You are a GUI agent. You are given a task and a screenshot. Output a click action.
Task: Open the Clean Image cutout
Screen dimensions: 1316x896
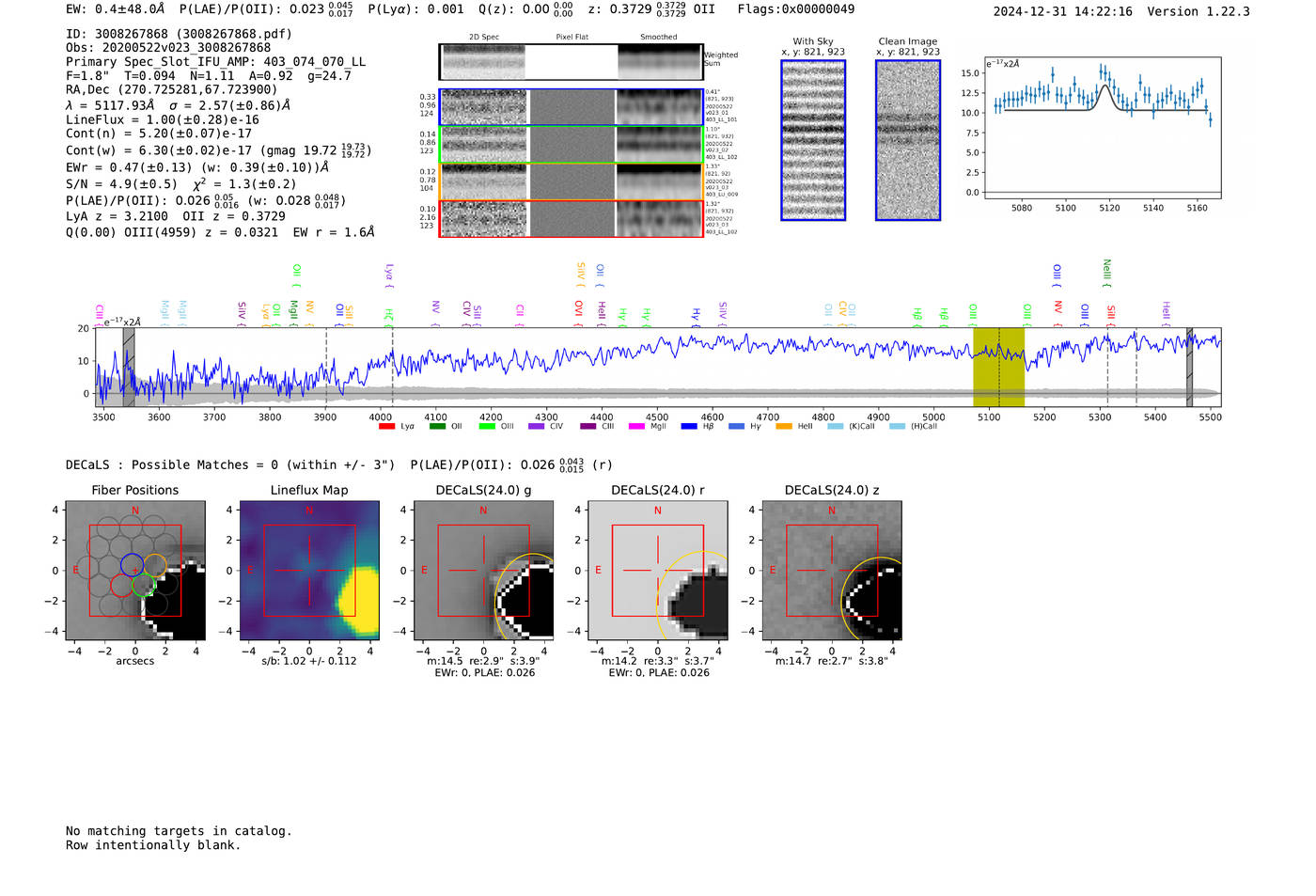908,140
